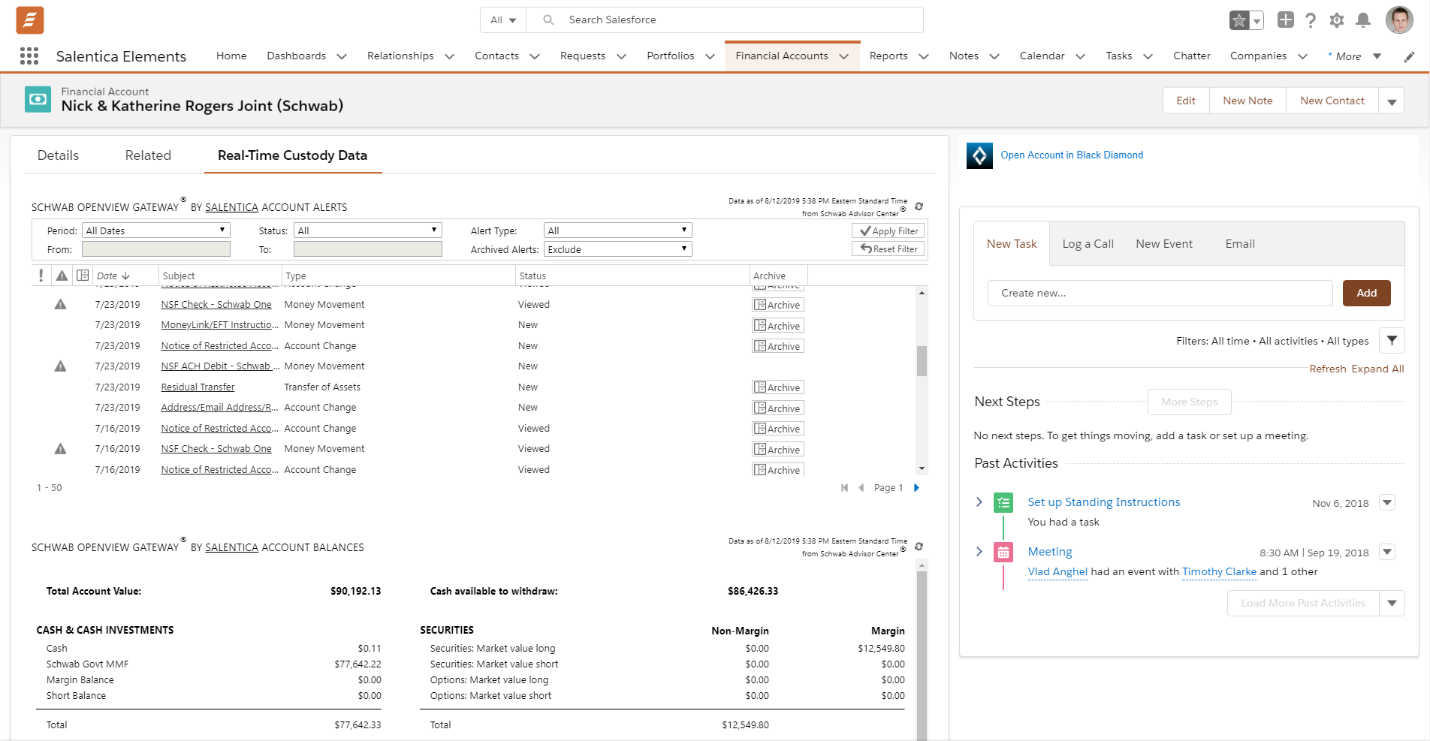The width and height of the screenshot is (1430, 741).
Task: Expand the Set up Standing Instructions activity
Action: tap(979, 502)
